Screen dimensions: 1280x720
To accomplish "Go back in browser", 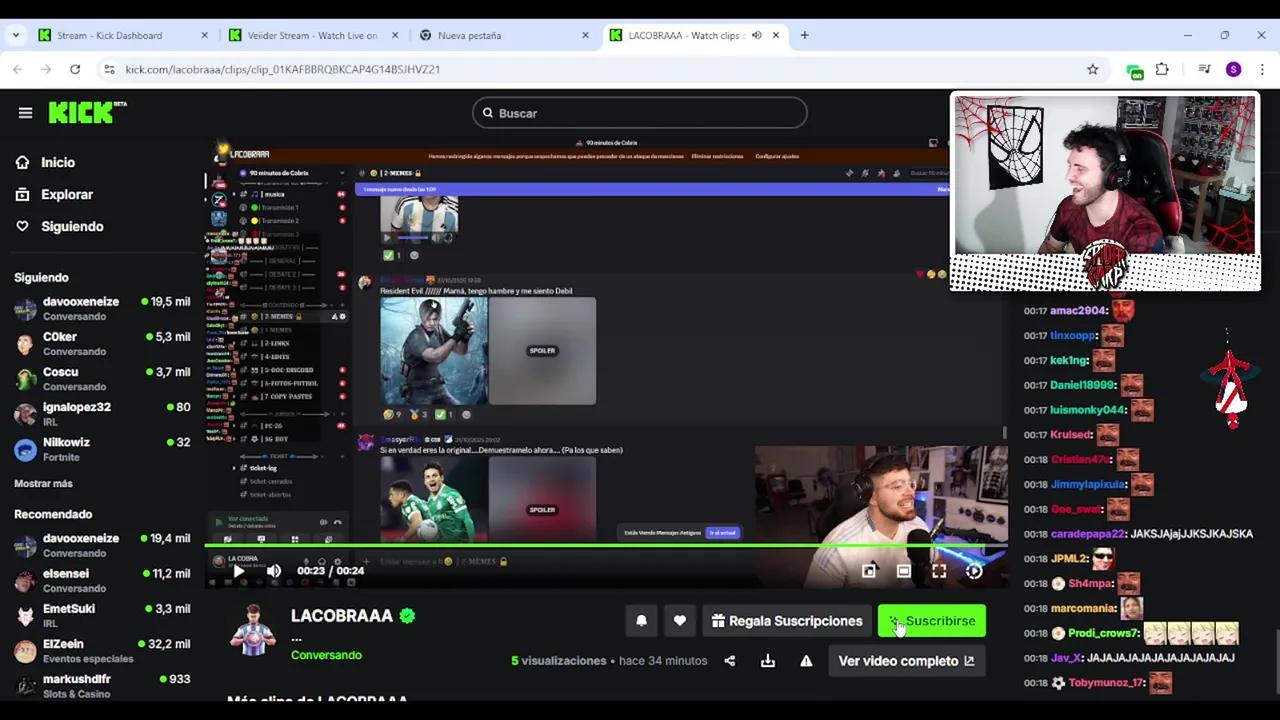I will [18, 69].
